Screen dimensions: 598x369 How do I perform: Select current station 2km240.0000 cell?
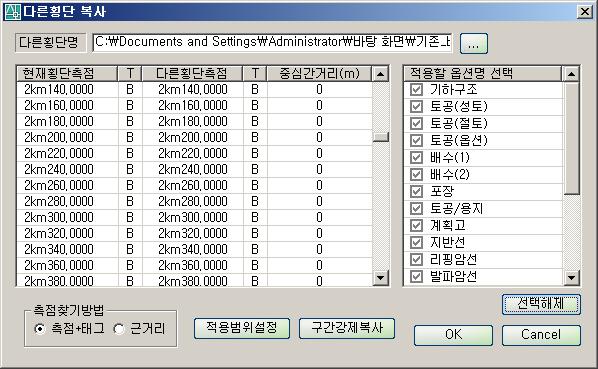coord(67,170)
